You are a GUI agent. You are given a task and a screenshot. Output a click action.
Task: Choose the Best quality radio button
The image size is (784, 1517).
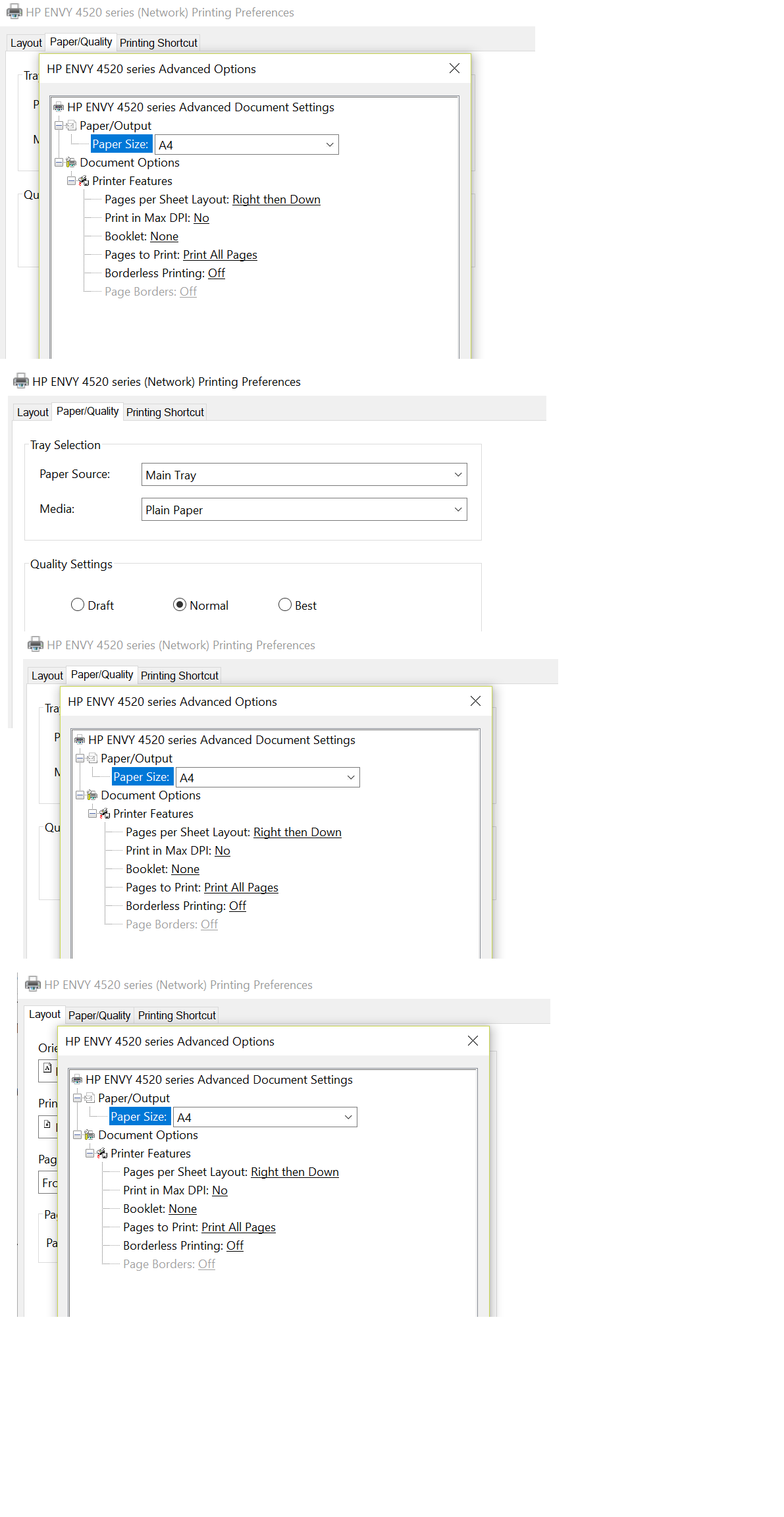[x=285, y=604]
